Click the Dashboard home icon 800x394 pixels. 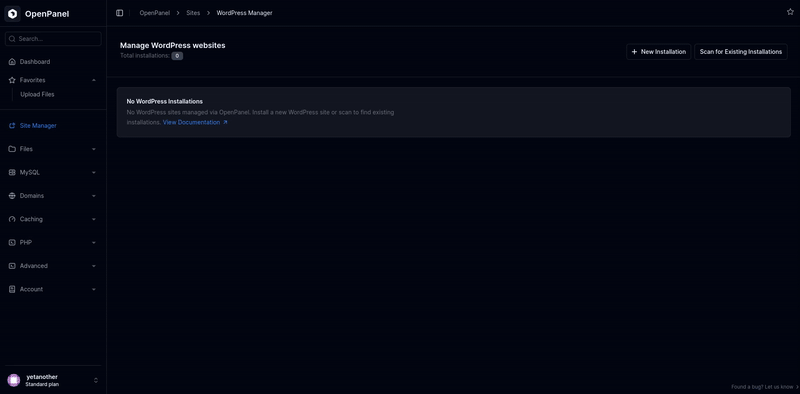pyautogui.click(x=12, y=62)
